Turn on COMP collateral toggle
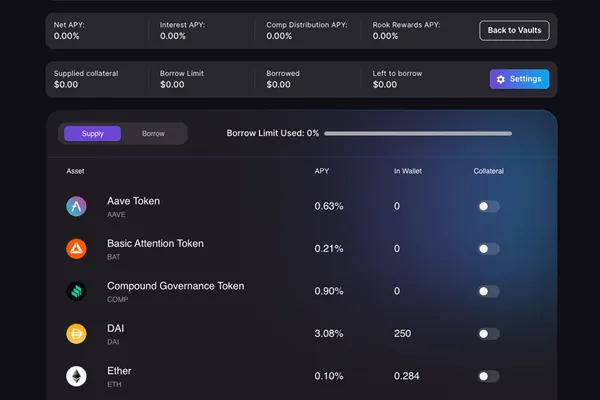 pyautogui.click(x=489, y=291)
